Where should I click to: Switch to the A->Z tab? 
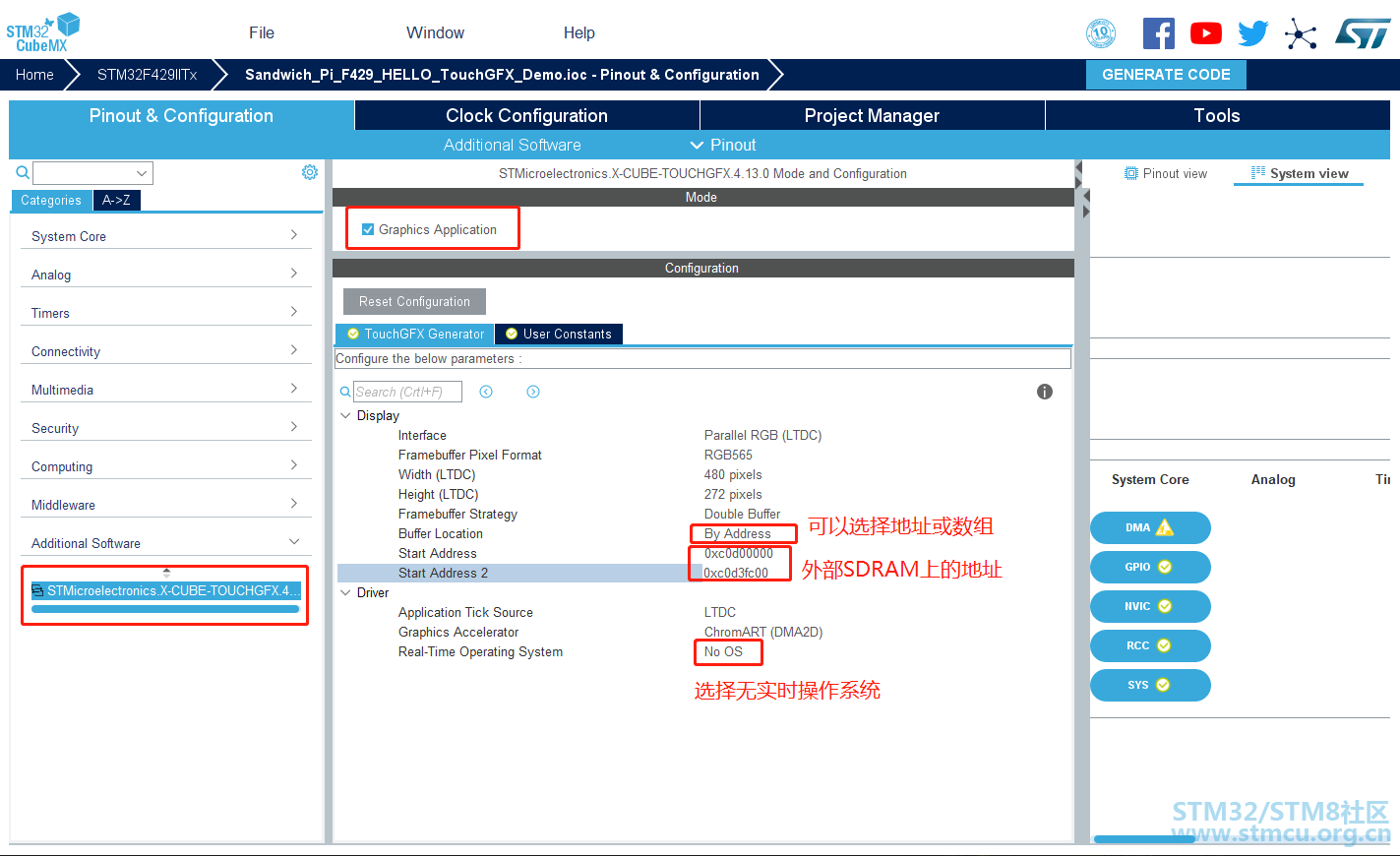(x=116, y=200)
